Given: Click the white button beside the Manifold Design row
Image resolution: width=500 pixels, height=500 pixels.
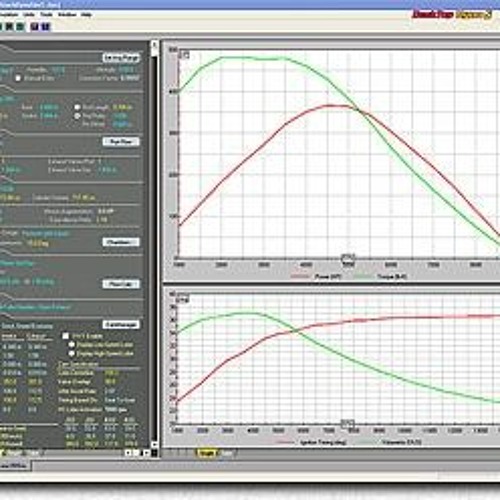Looking at the screenshot, I should tap(121, 242).
